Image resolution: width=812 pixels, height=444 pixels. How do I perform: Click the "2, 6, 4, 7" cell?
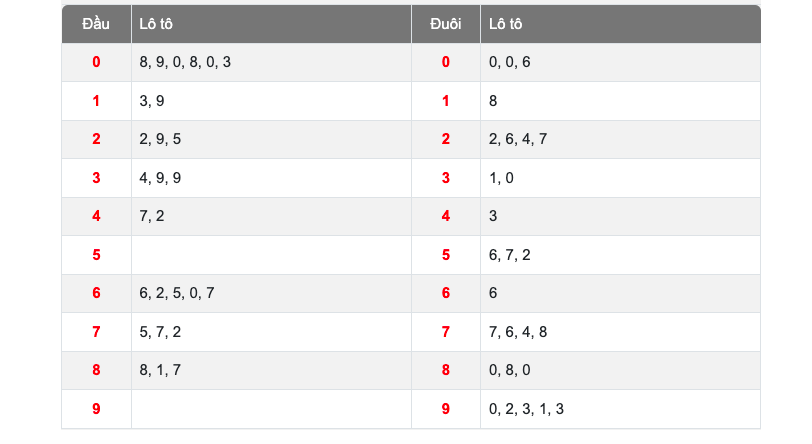[518, 139]
